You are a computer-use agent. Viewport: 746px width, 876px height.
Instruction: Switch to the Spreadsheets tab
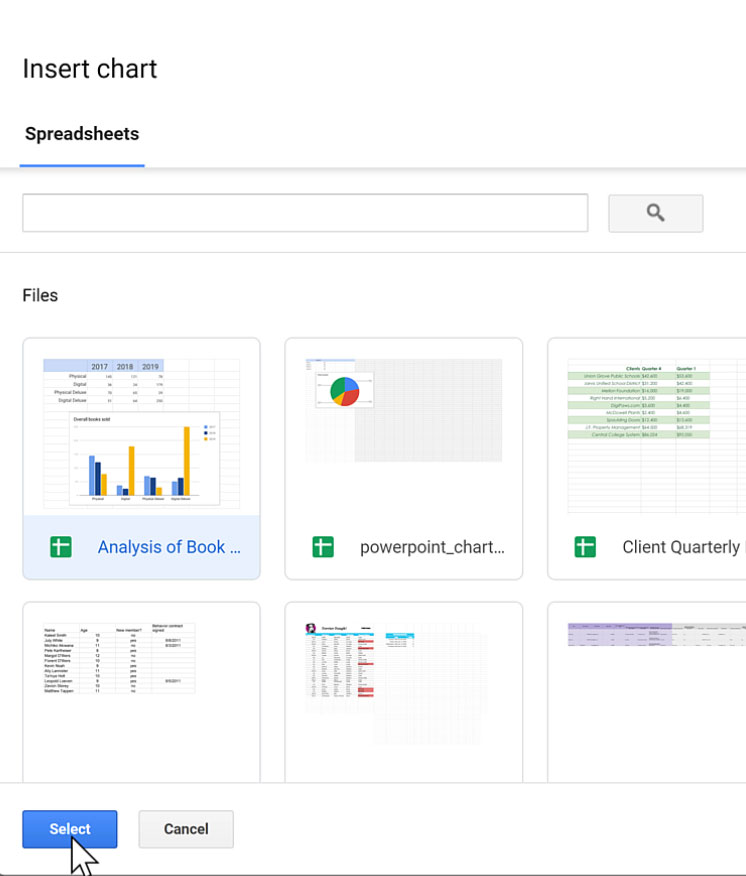[81, 133]
